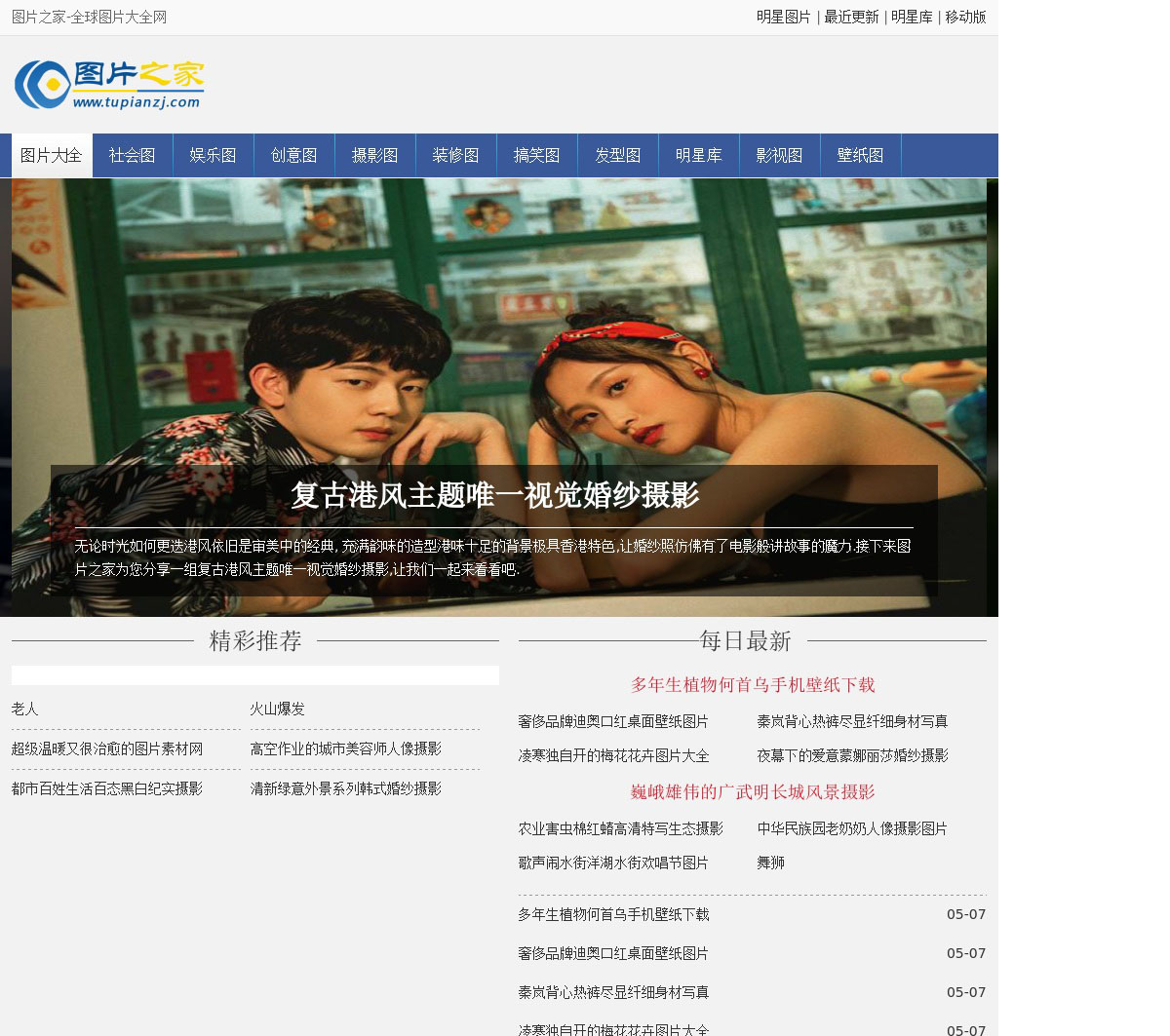Image resolution: width=1170 pixels, height=1036 pixels.
Task: Open the 明星库 navigation menu item
Action: click(699, 156)
